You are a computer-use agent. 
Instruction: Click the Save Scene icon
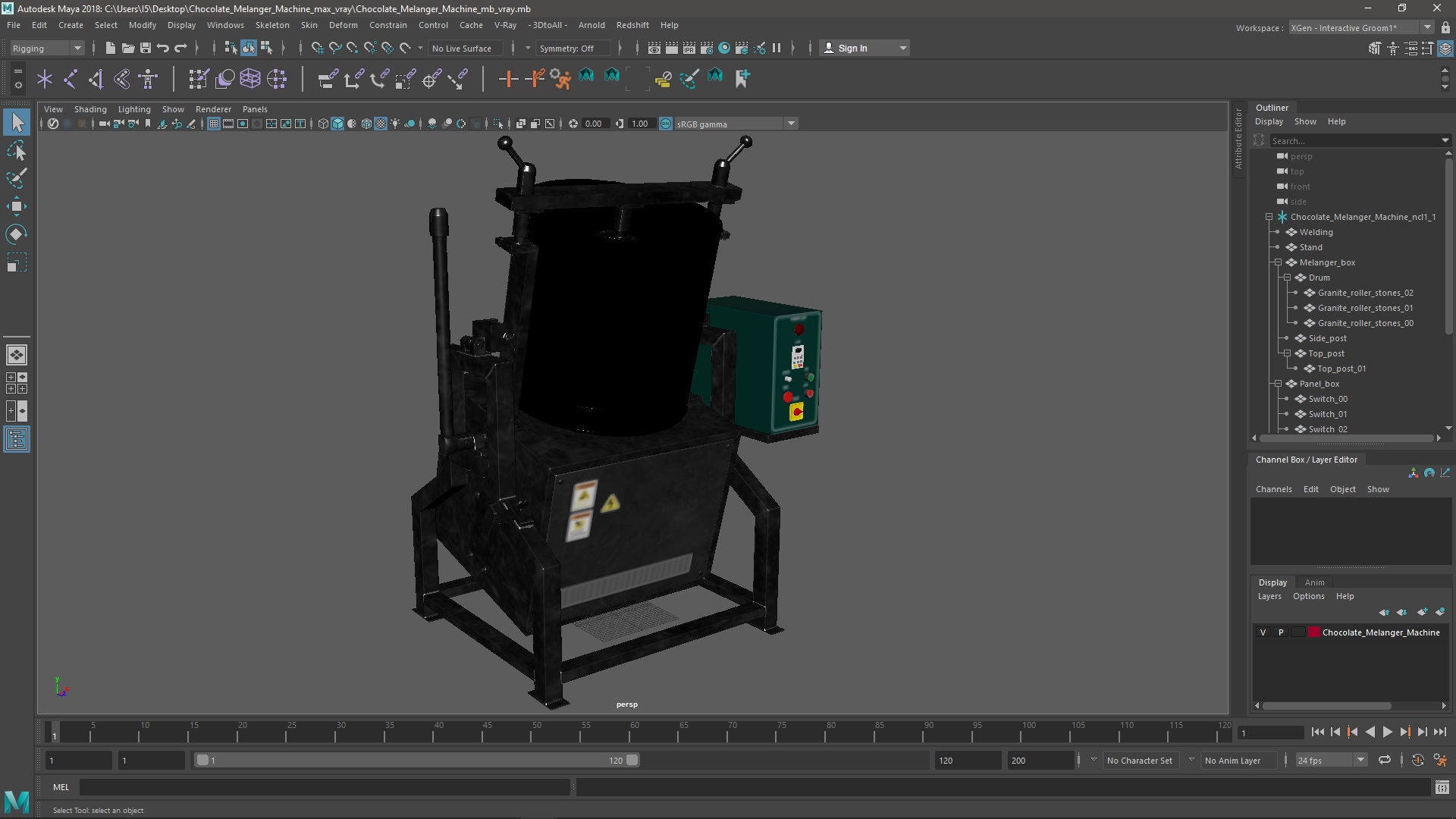(145, 49)
